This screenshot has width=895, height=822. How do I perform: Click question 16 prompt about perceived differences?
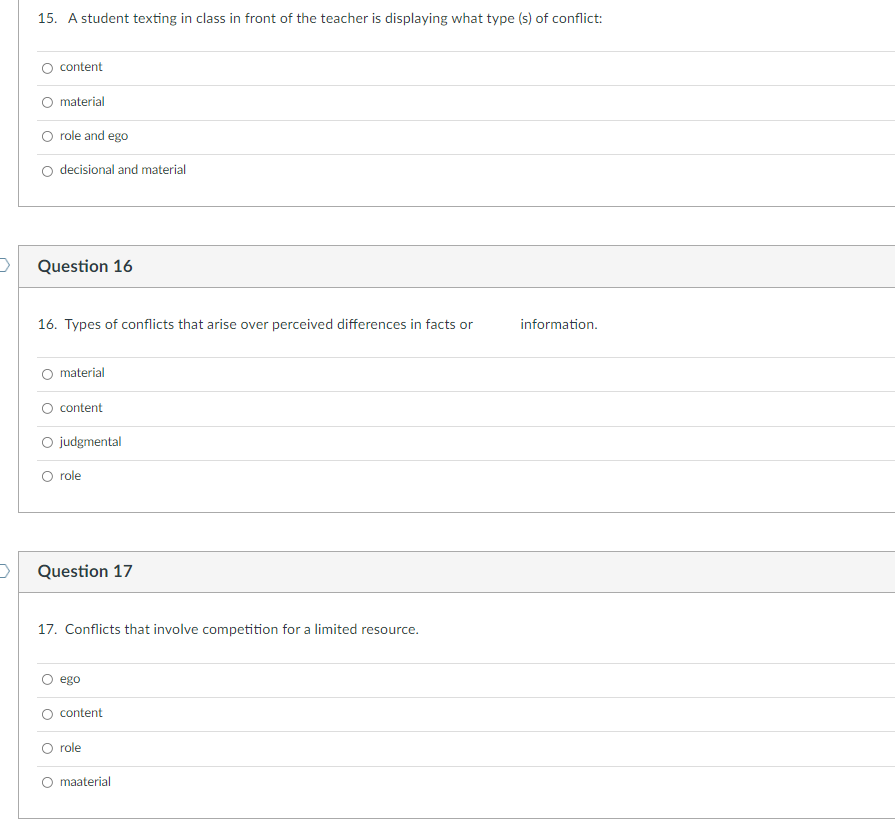(x=317, y=324)
